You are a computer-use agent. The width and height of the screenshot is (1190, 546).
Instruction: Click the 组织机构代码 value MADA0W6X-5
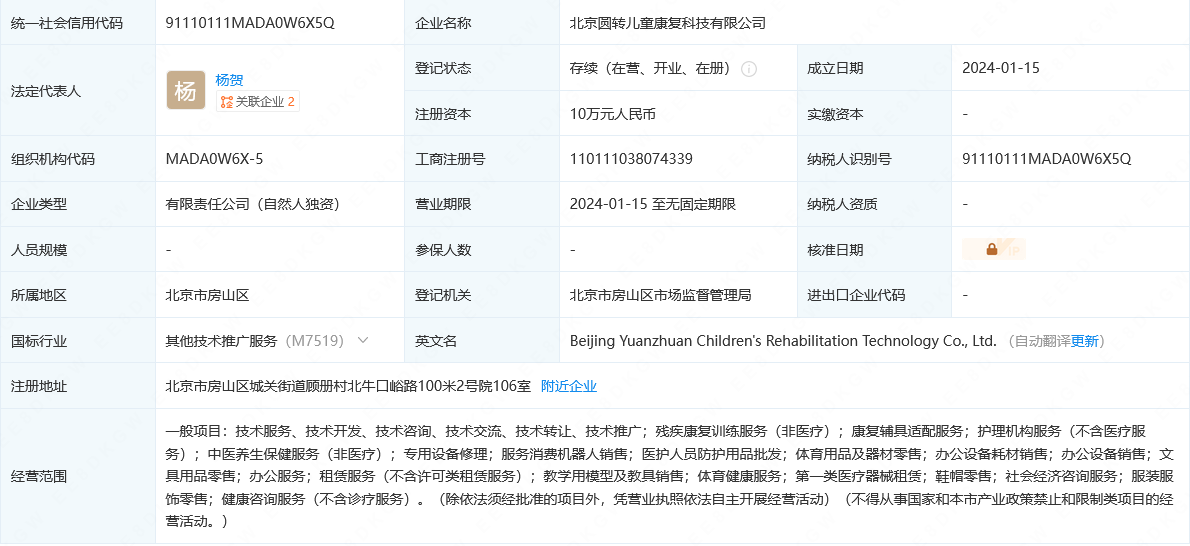[x=215, y=159]
